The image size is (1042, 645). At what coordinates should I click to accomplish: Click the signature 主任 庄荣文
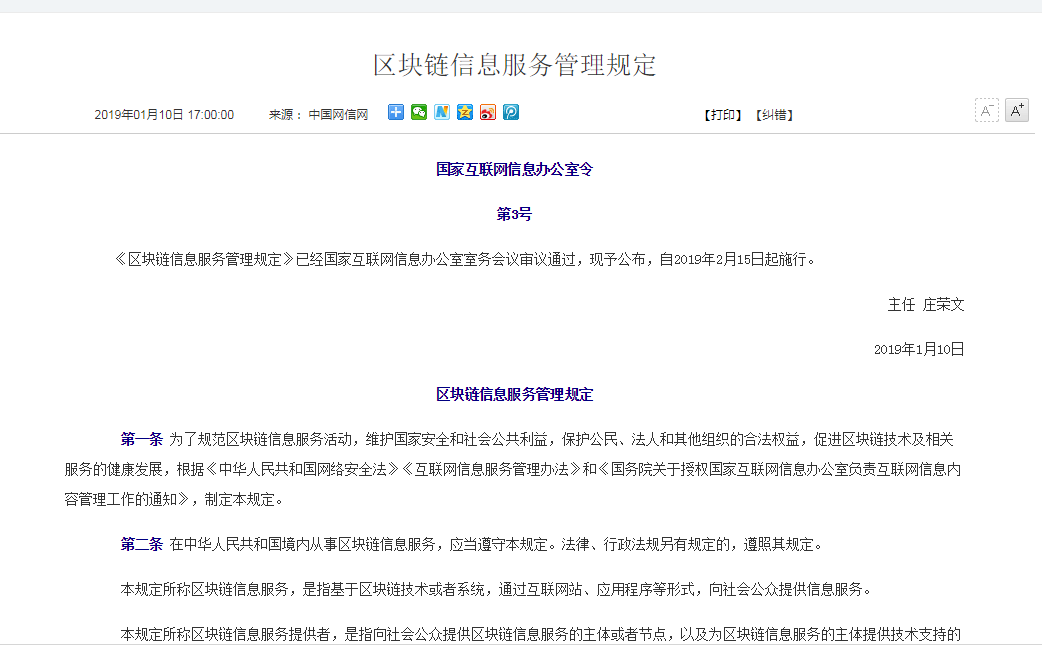tap(924, 305)
